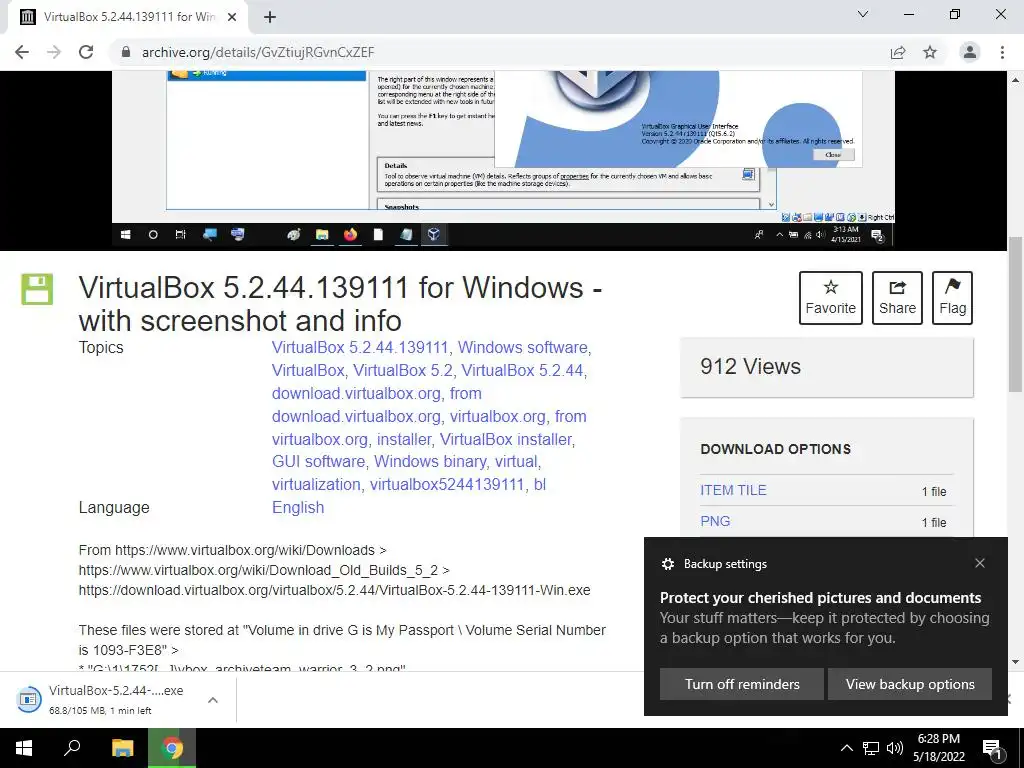Open the virtualbox5244139111 topic link
The height and width of the screenshot is (768, 1024).
447,485
